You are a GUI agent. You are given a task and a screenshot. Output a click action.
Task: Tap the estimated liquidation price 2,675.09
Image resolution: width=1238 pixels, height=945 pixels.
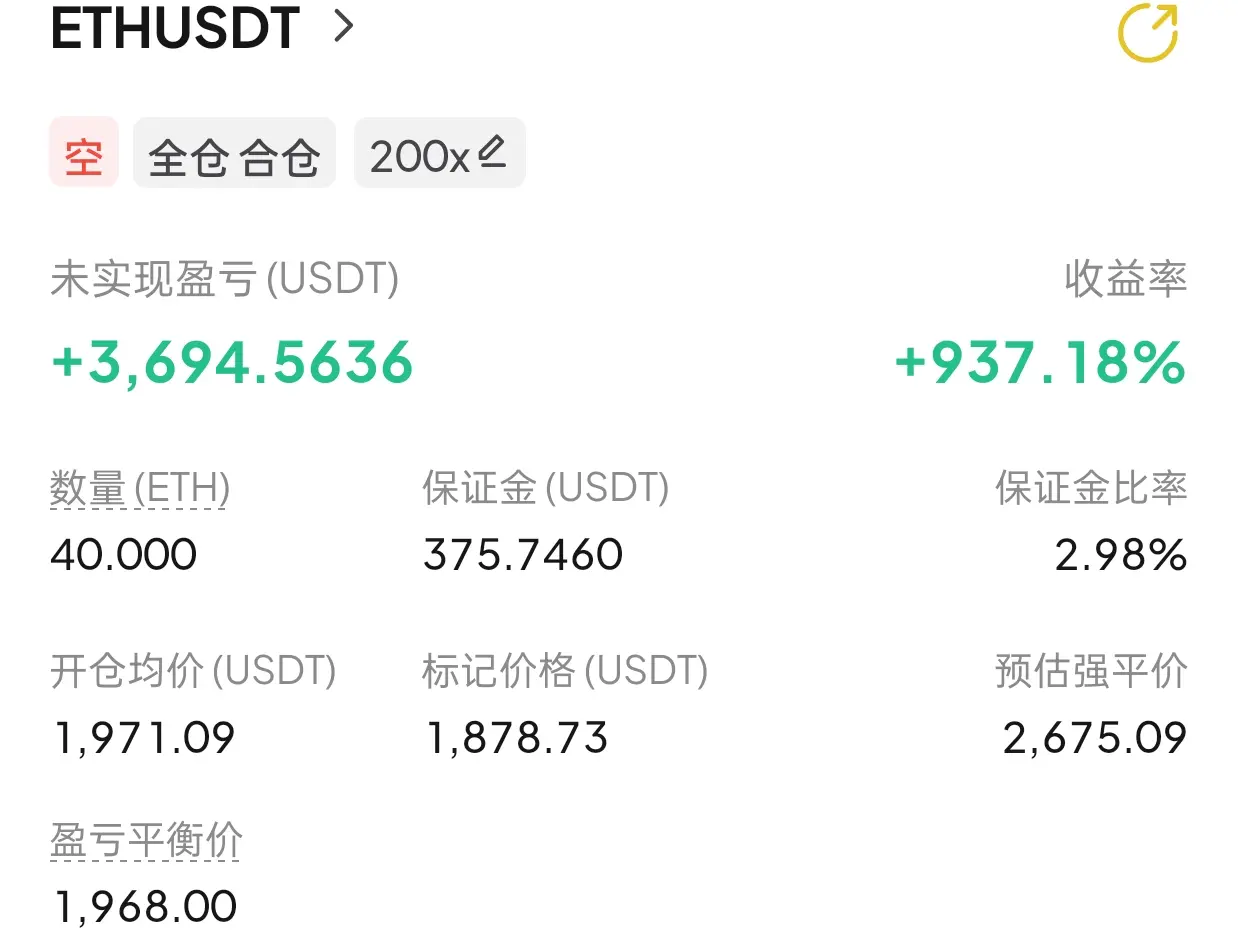(1095, 738)
